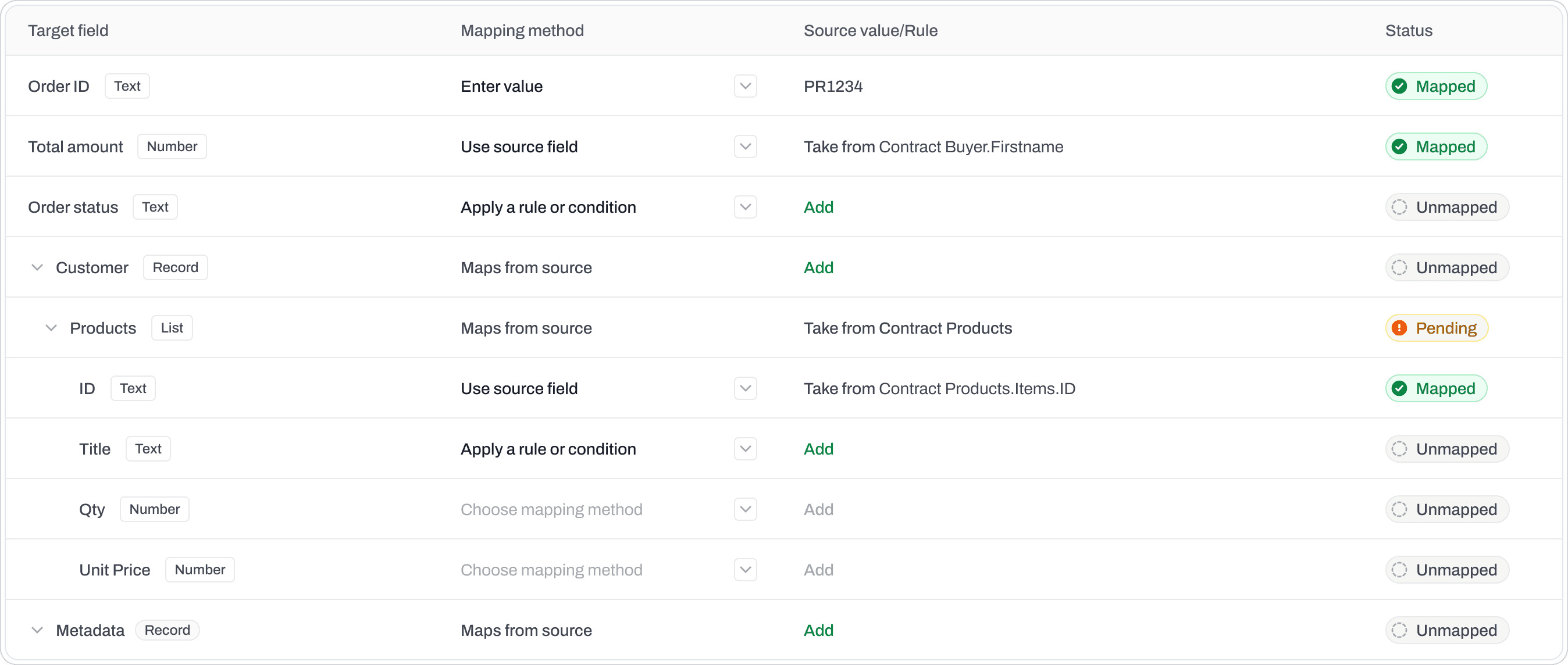
Task: Open the Qty mapping method dropdown
Action: pos(745,509)
